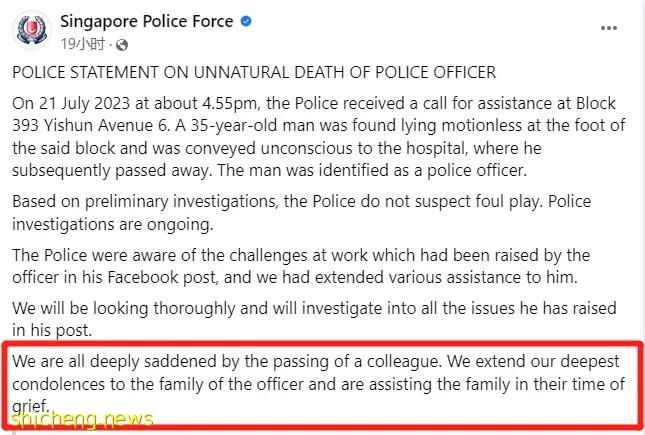Click the paragraph about challenges at work

(x=301, y=266)
